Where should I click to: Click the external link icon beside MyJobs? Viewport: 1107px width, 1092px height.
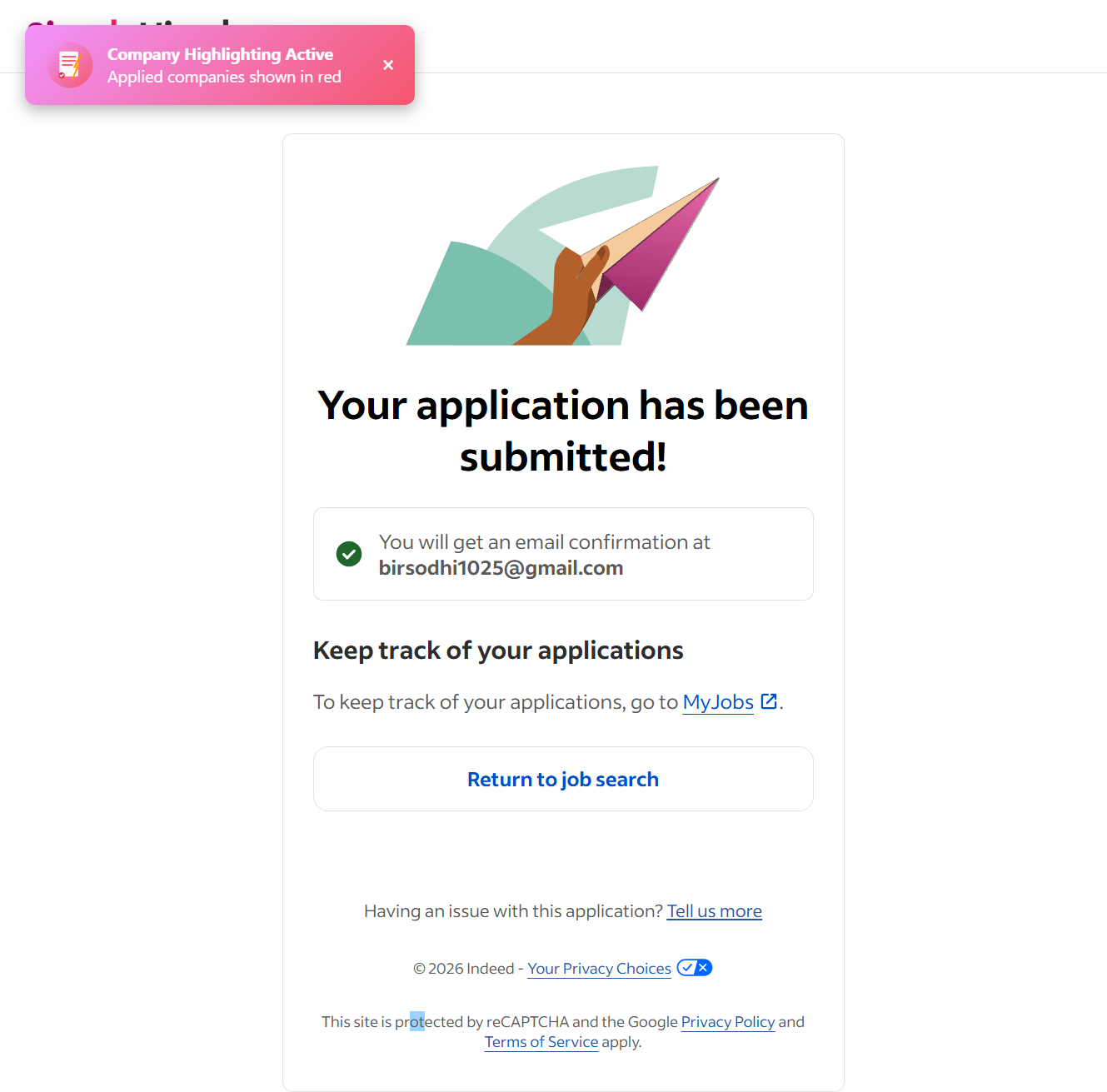[x=770, y=701]
